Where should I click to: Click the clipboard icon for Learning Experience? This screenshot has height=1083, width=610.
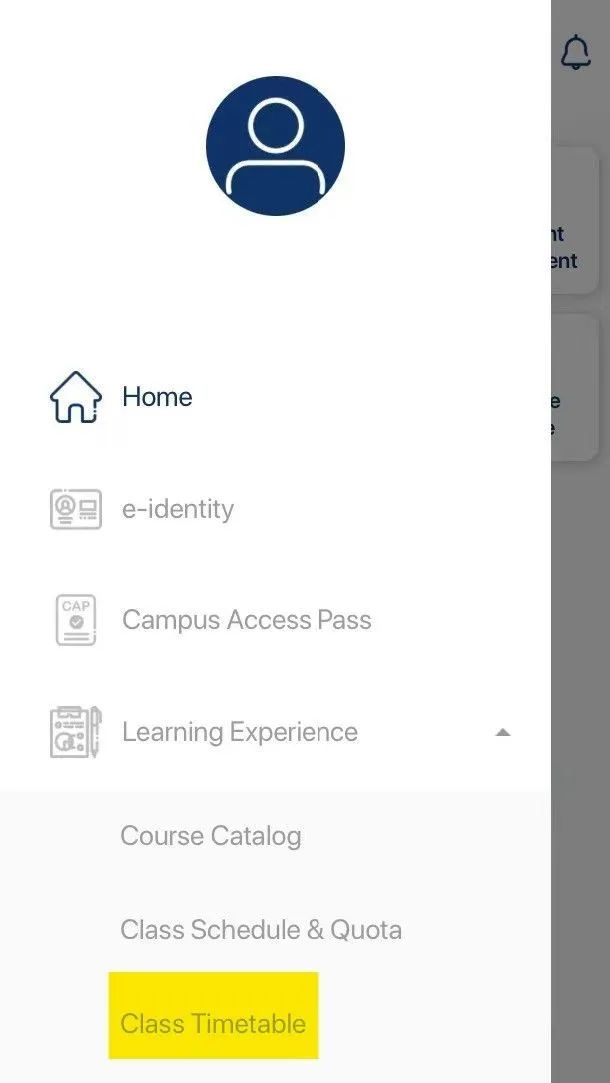pos(75,732)
